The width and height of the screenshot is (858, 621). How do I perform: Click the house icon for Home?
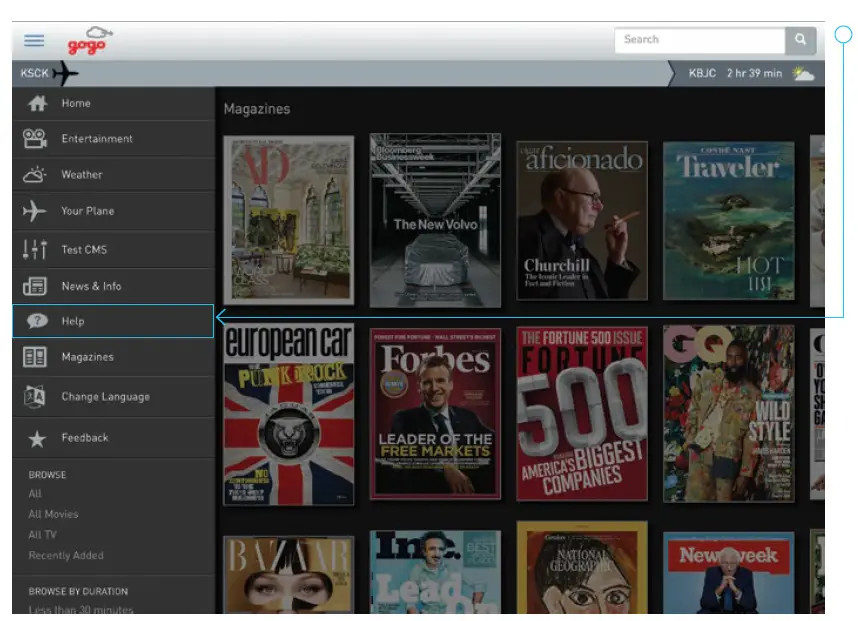(x=37, y=103)
